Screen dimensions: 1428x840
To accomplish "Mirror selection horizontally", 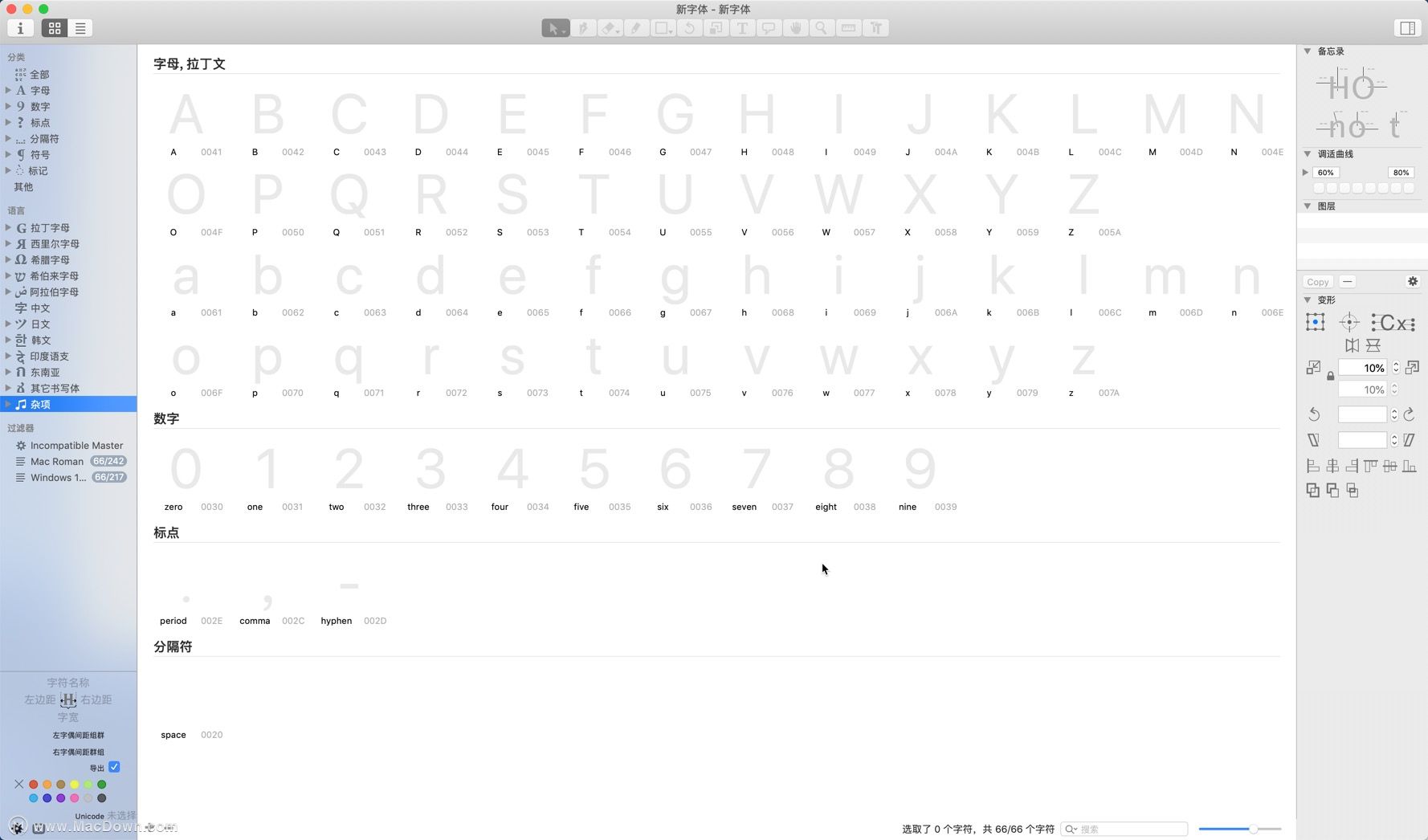I will (x=1353, y=345).
